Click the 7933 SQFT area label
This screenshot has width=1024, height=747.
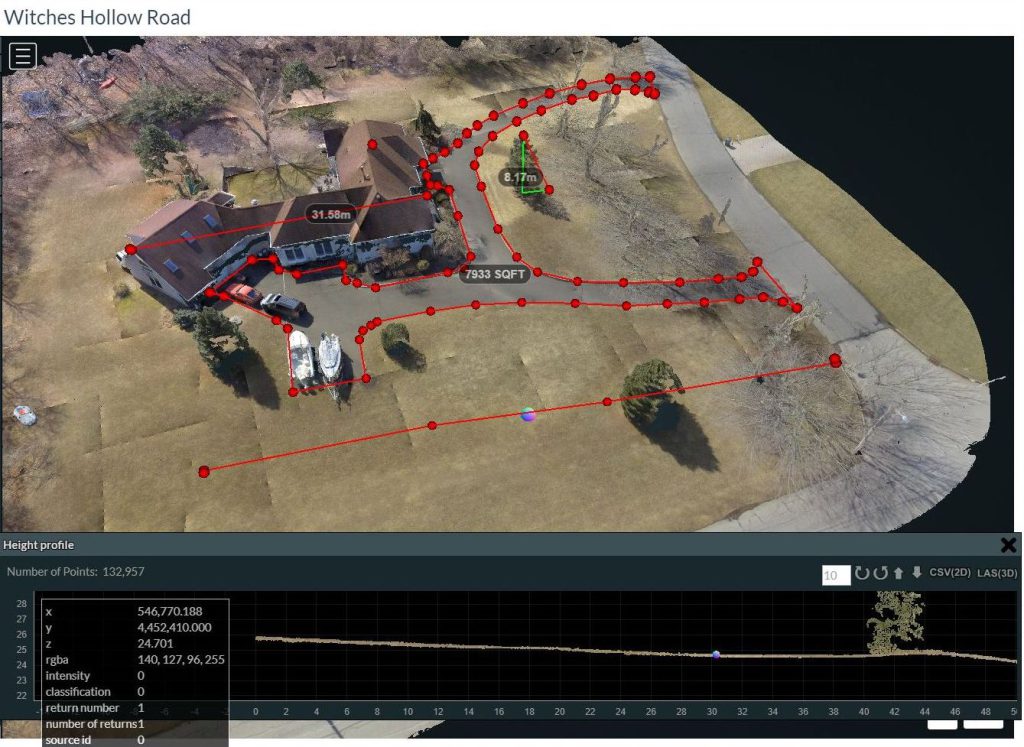[495, 274]
